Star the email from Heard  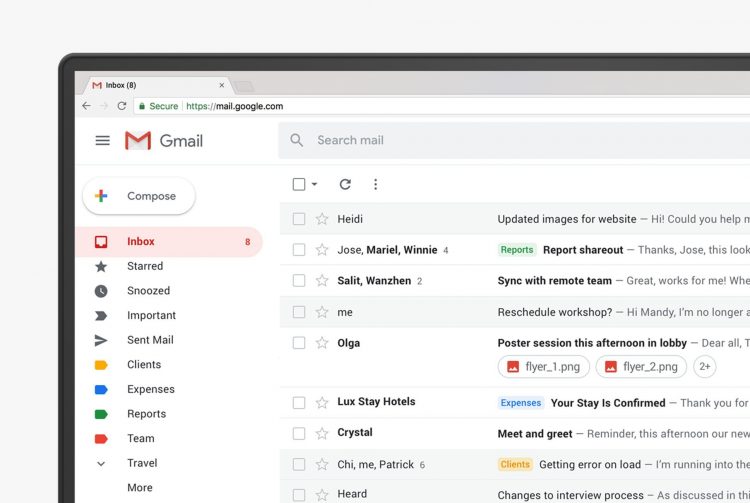[322, 495]
